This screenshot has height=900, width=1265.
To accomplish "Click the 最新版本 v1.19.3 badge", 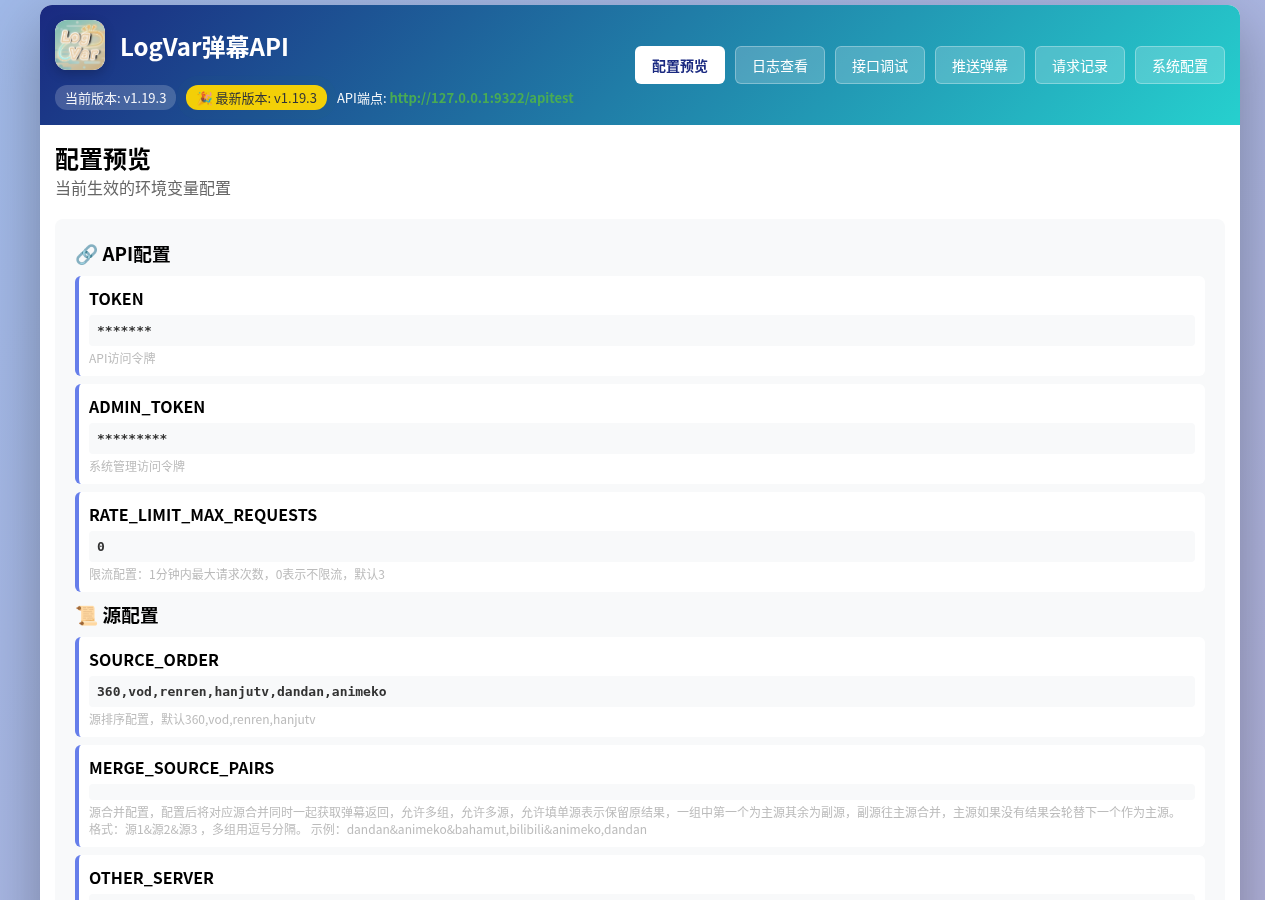I will (256, 98).
